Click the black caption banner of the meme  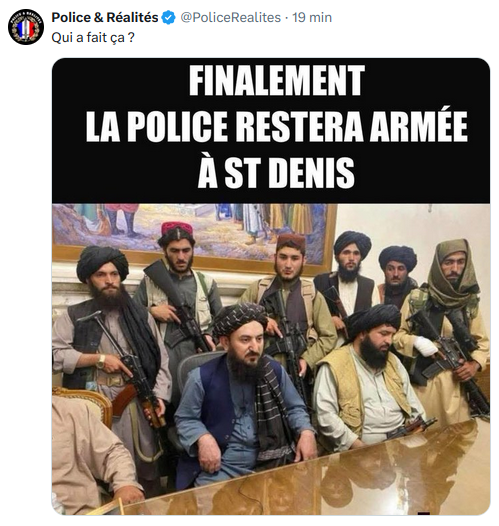[271, 131]
